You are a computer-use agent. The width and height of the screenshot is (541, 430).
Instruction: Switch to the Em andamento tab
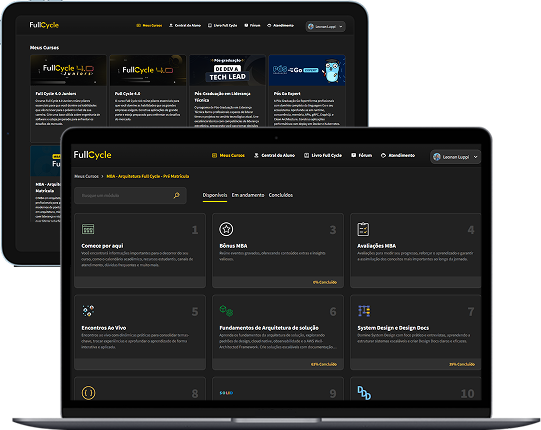pyautogui.click(x=248, y=195)
